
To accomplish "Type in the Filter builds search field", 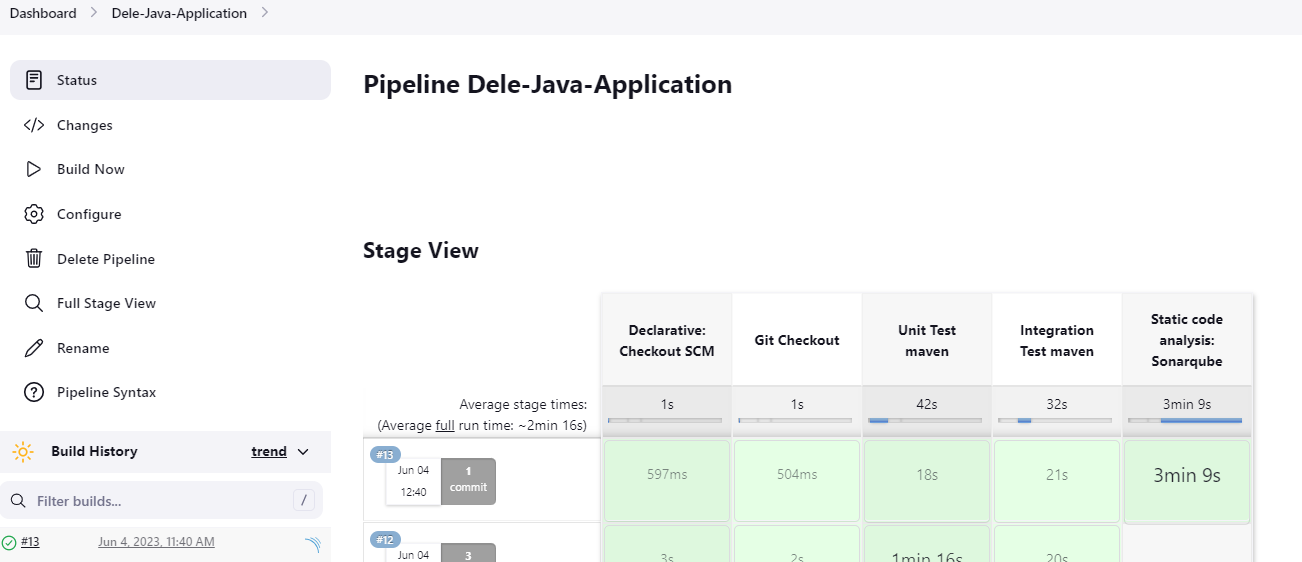I will 160,501.
